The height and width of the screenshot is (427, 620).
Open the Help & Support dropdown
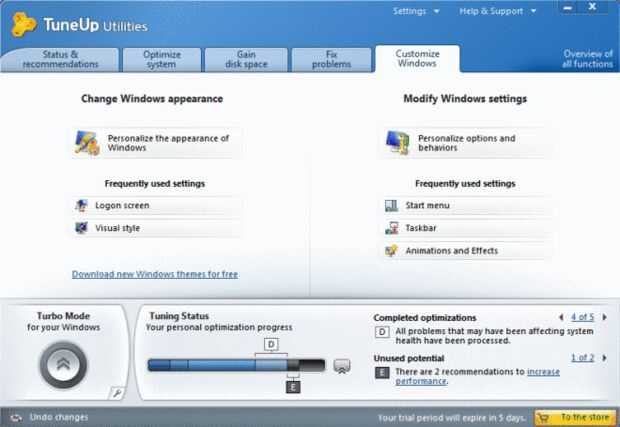tap(497, 11)
